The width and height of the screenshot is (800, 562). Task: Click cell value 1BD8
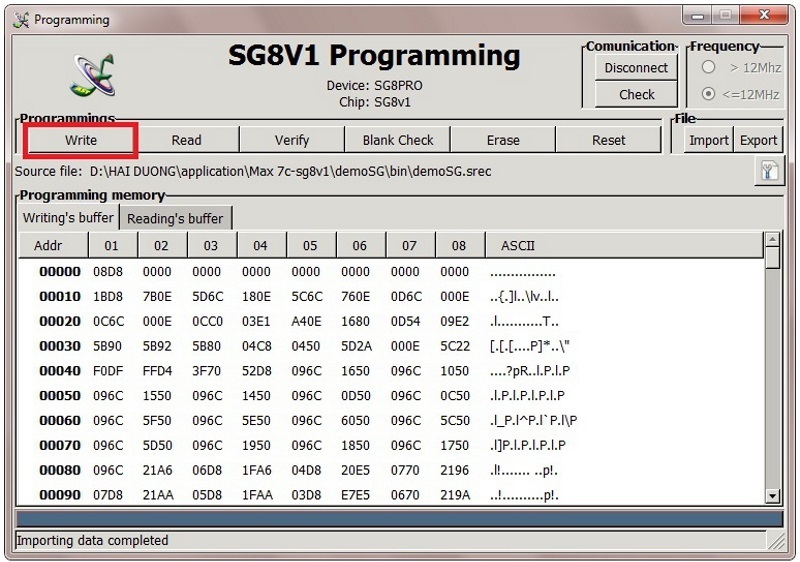(108, 296)
